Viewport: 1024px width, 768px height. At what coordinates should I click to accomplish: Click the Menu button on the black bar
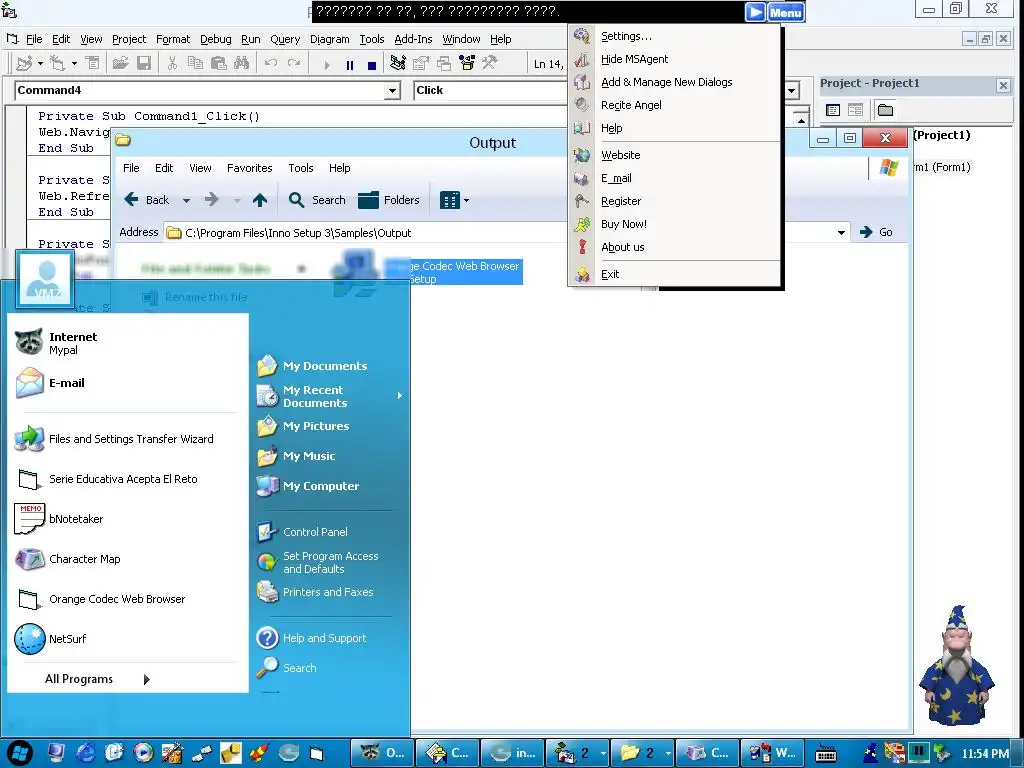(786, 12)
